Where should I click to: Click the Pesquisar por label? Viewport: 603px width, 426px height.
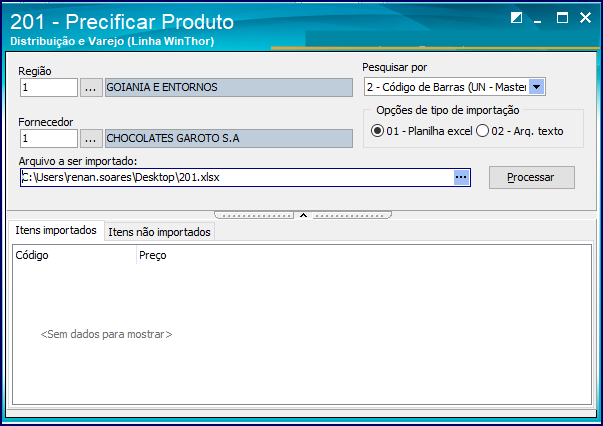tap(395, 67)
